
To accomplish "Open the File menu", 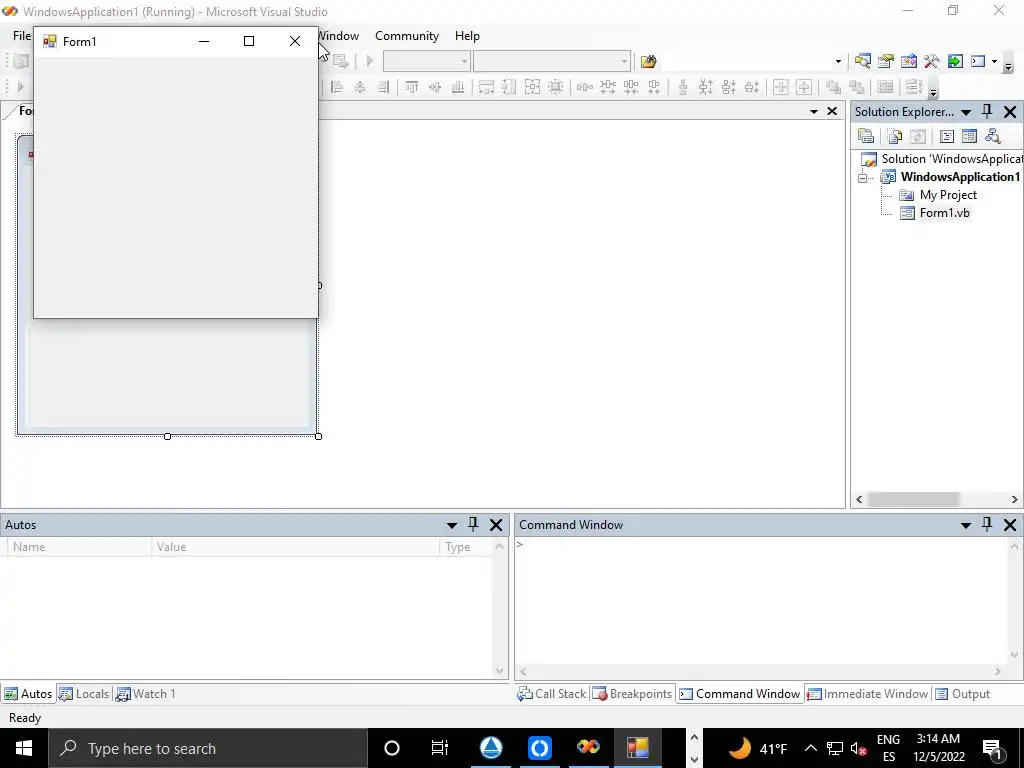I will coord(22,36).
